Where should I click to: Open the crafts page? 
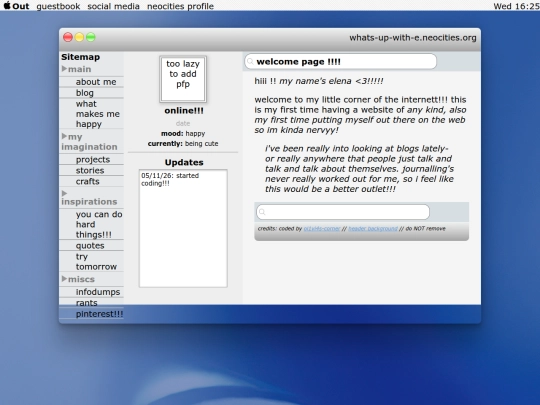tap(87, 181)
